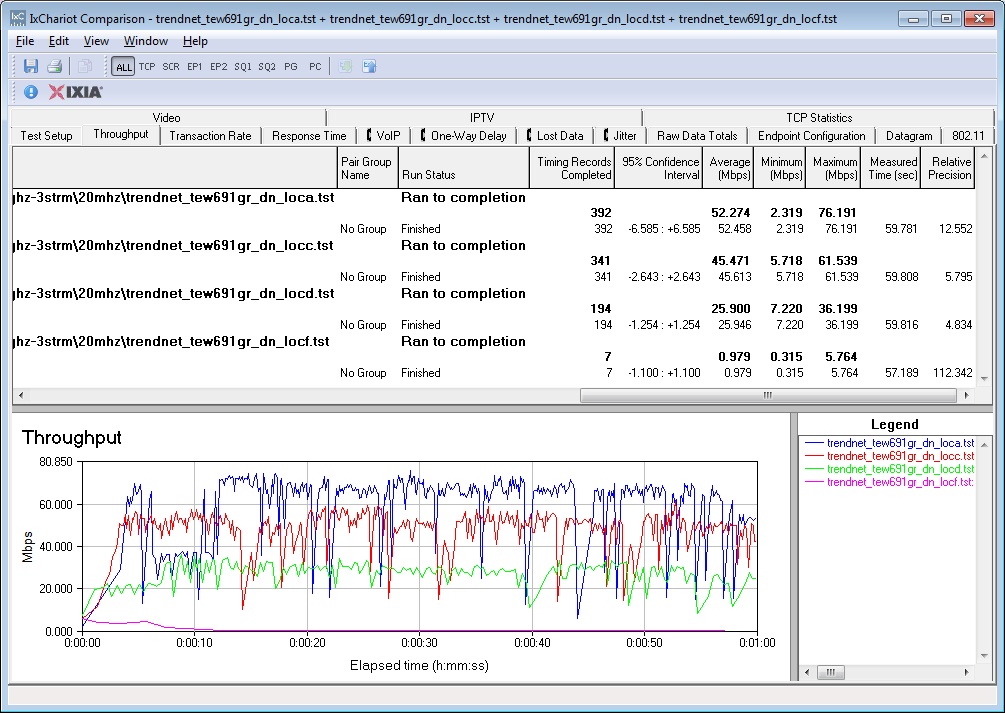Screen dimensions: 1005x713
Task: Open the View menu
Action: (x=96, y=41)
